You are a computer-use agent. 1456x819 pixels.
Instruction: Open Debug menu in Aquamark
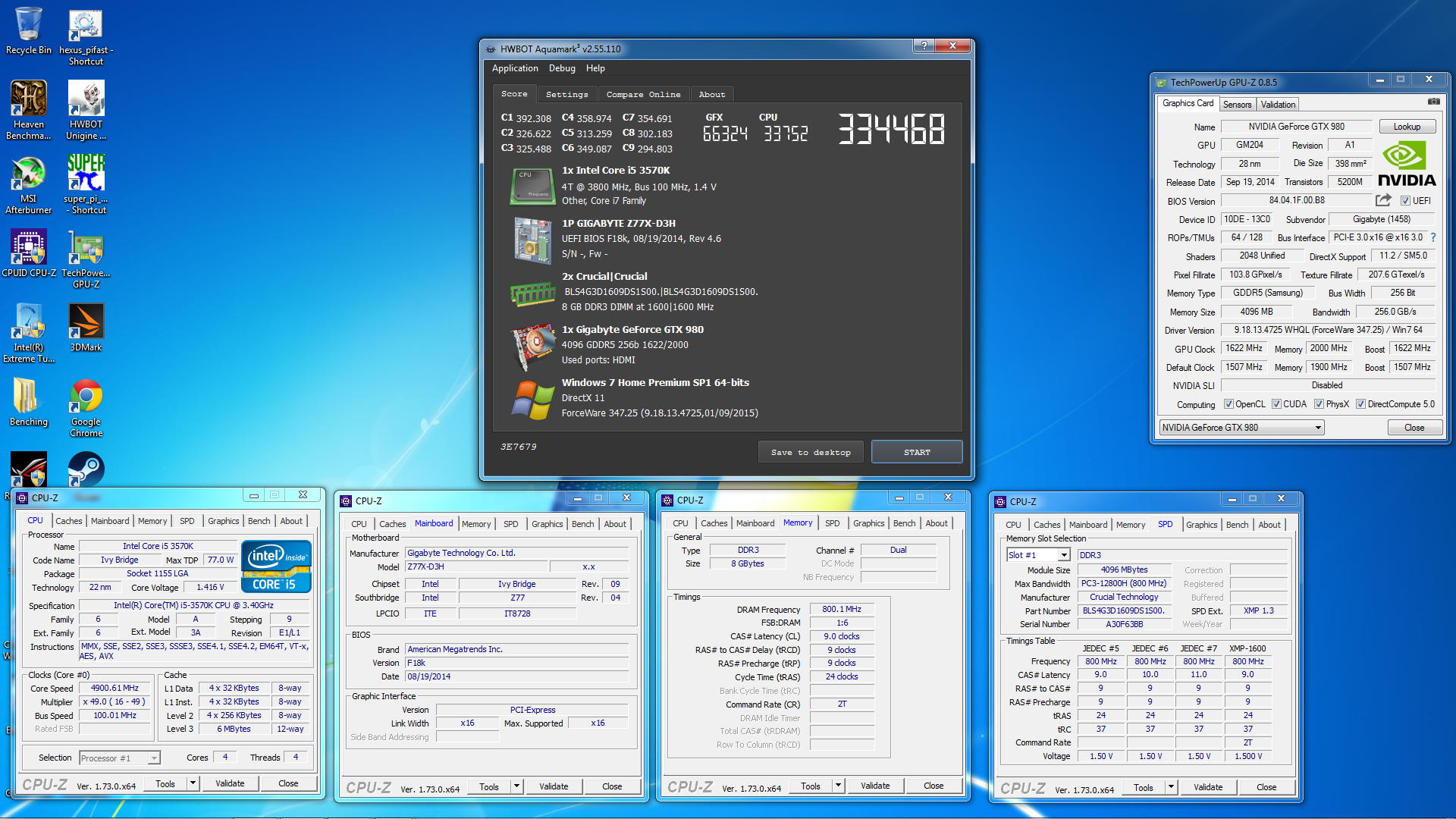point(562,68)
